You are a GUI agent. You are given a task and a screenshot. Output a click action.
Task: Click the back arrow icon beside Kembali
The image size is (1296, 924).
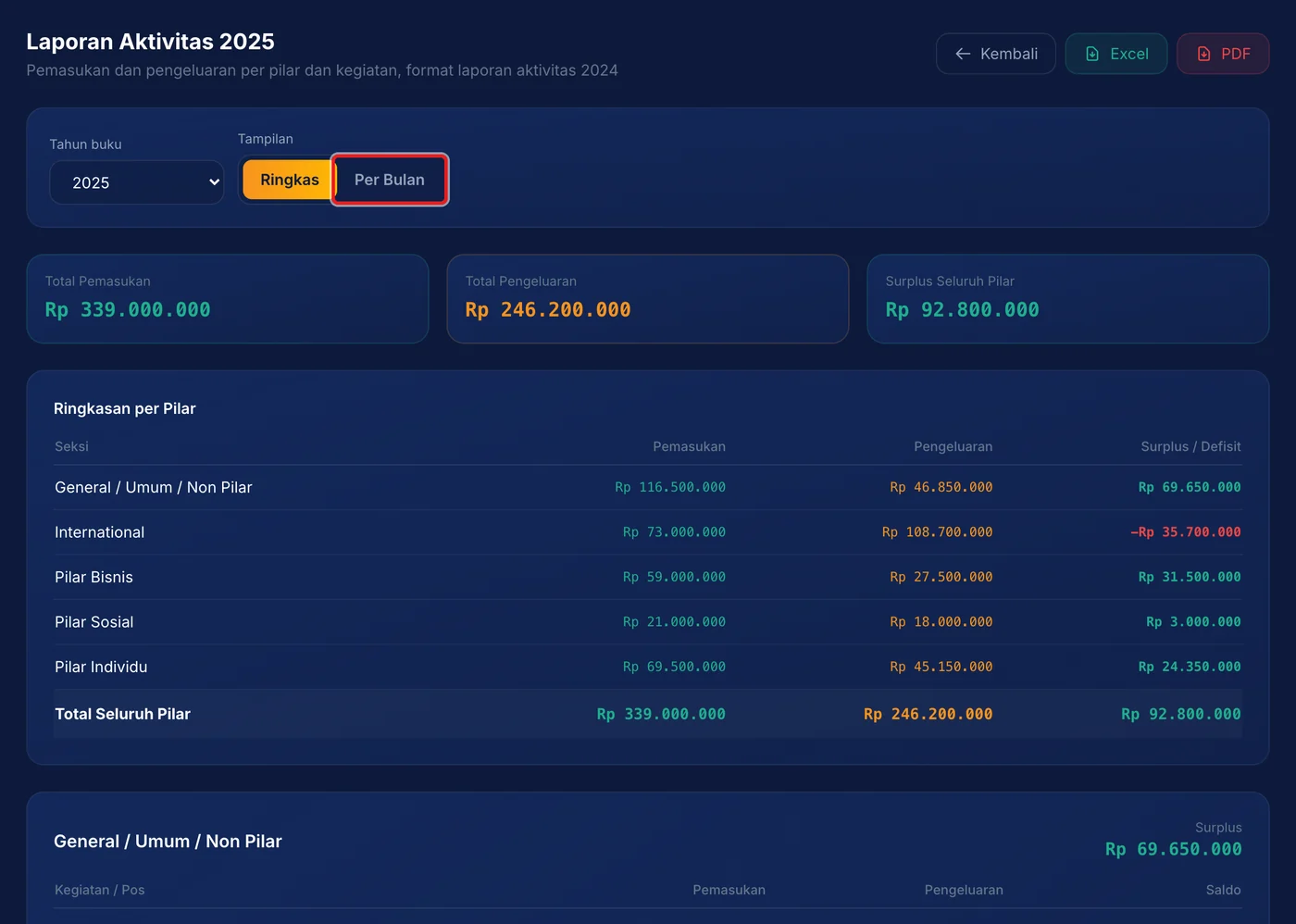point(963,54)
